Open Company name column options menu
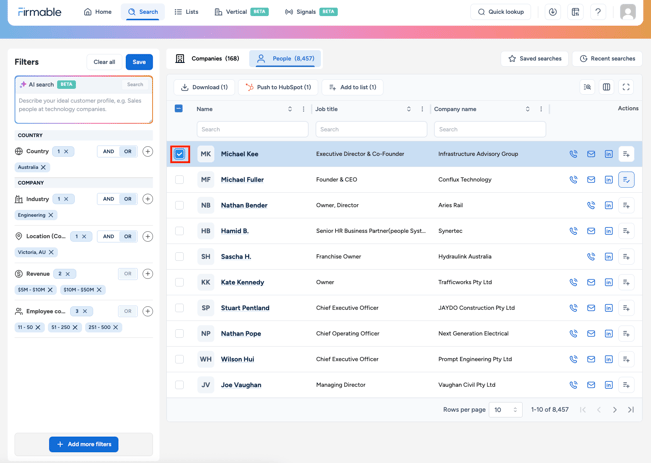The image size is (651, 463). pyautogui.click(x=541, y=109)
